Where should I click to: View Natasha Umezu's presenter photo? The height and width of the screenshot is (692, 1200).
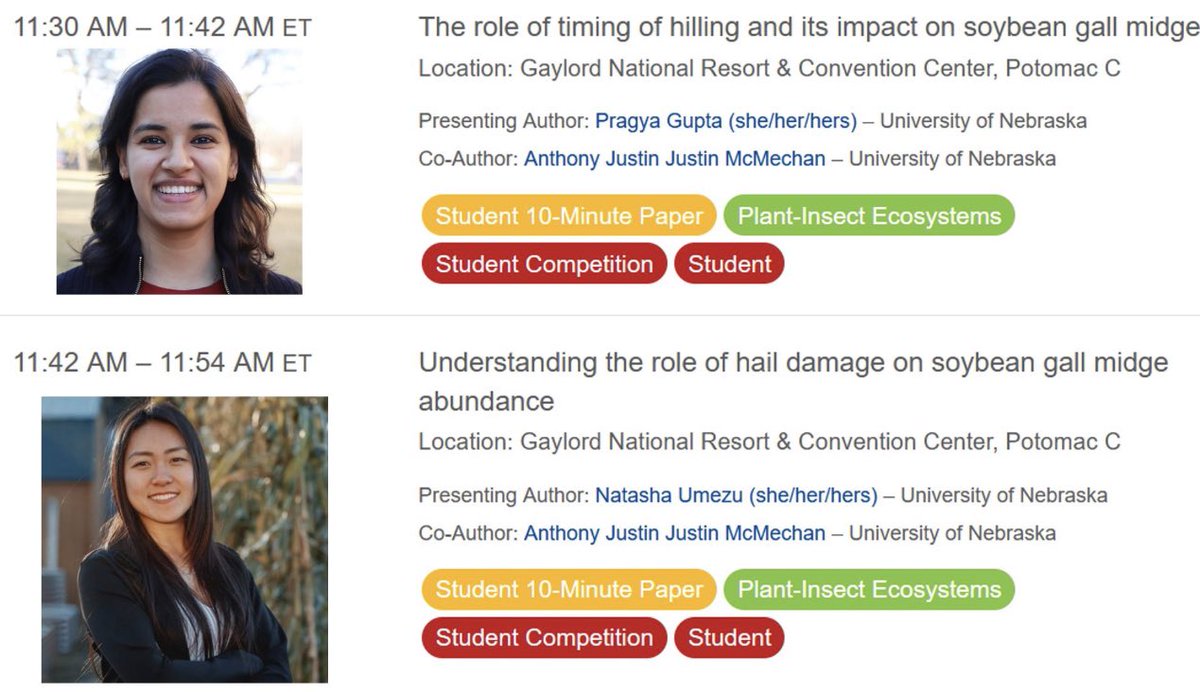[184, 539]
